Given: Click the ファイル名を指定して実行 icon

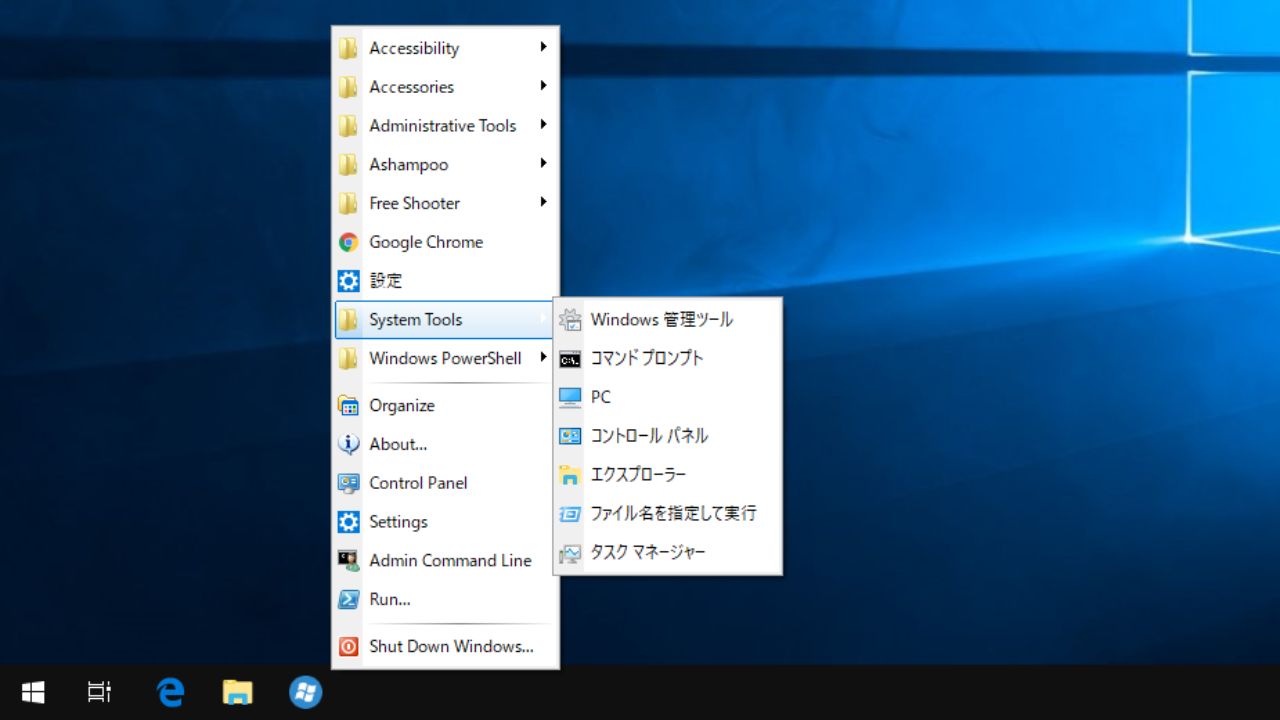Looking at the screenshot, I should [x=570, y=513].
